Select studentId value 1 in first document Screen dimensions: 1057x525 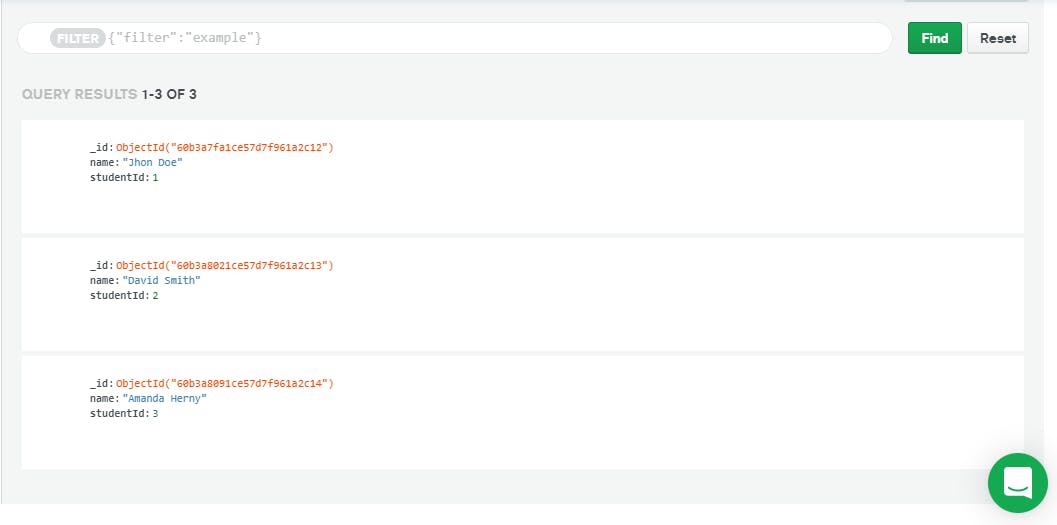tap(155, 178)
